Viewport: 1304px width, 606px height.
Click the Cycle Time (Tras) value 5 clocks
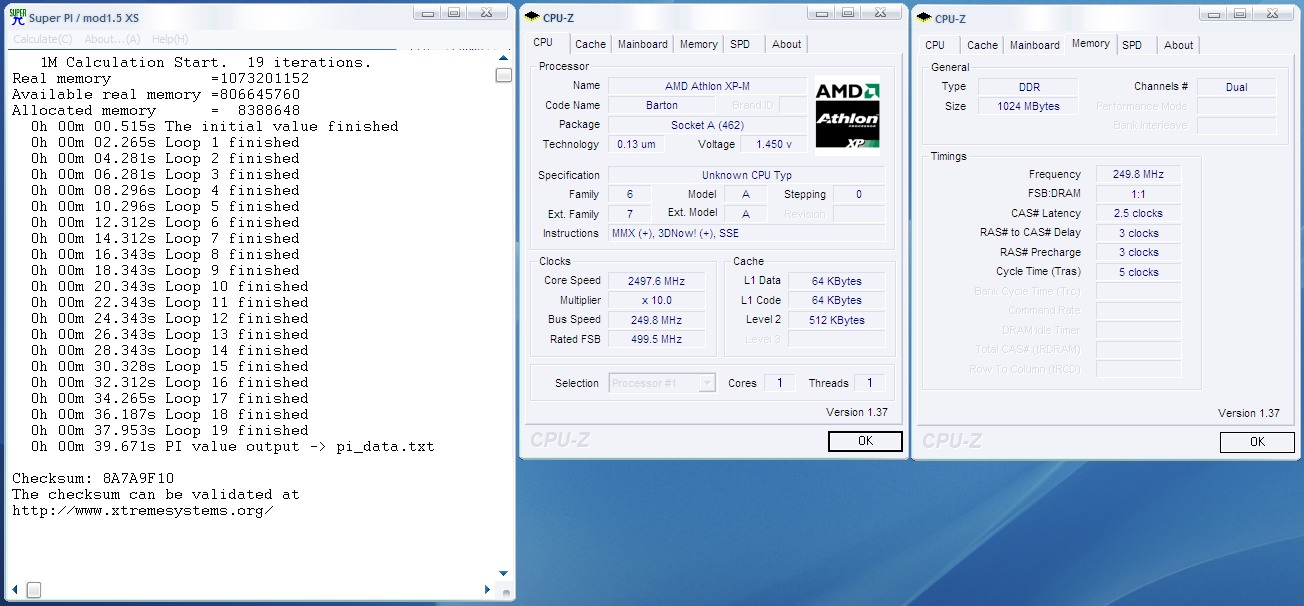pyautogui.click(x=1138, y=272)
